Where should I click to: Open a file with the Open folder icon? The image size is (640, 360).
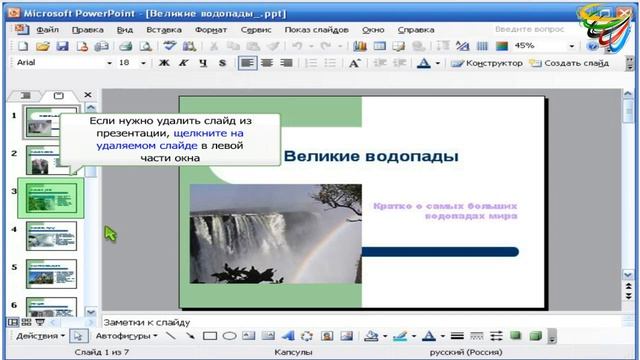pos(42,46)
